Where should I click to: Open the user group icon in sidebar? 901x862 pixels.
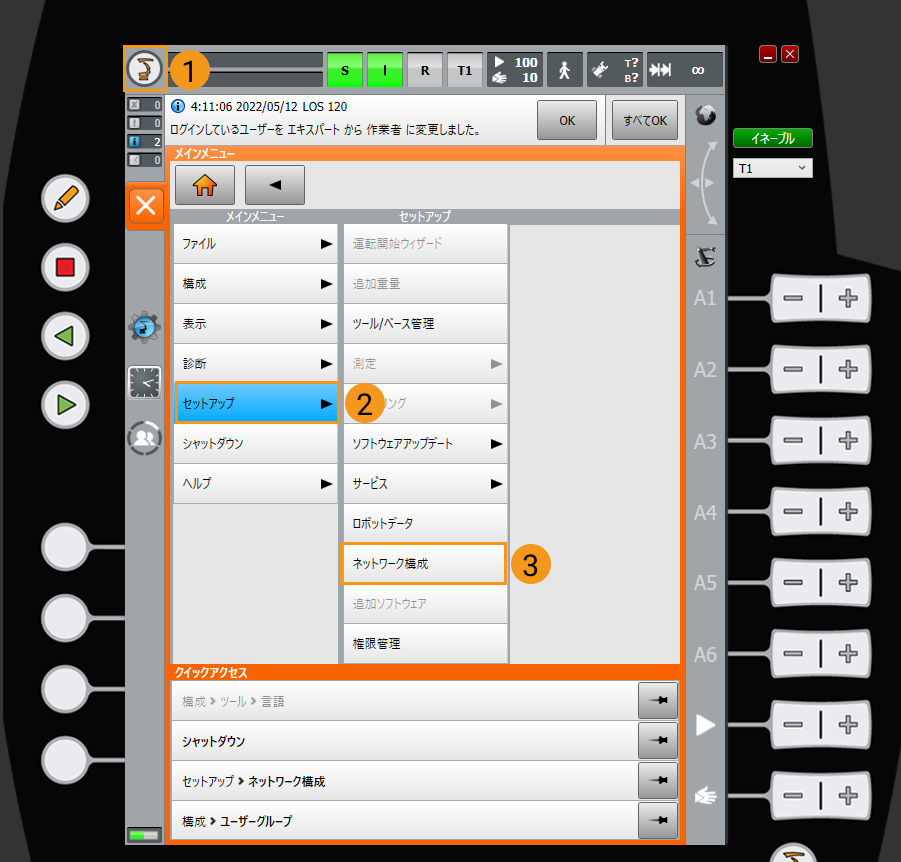click(x=144, y=438)
